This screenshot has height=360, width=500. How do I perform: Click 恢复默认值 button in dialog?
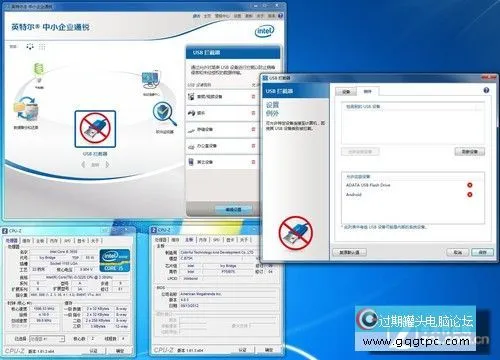(x=349, y=252)
